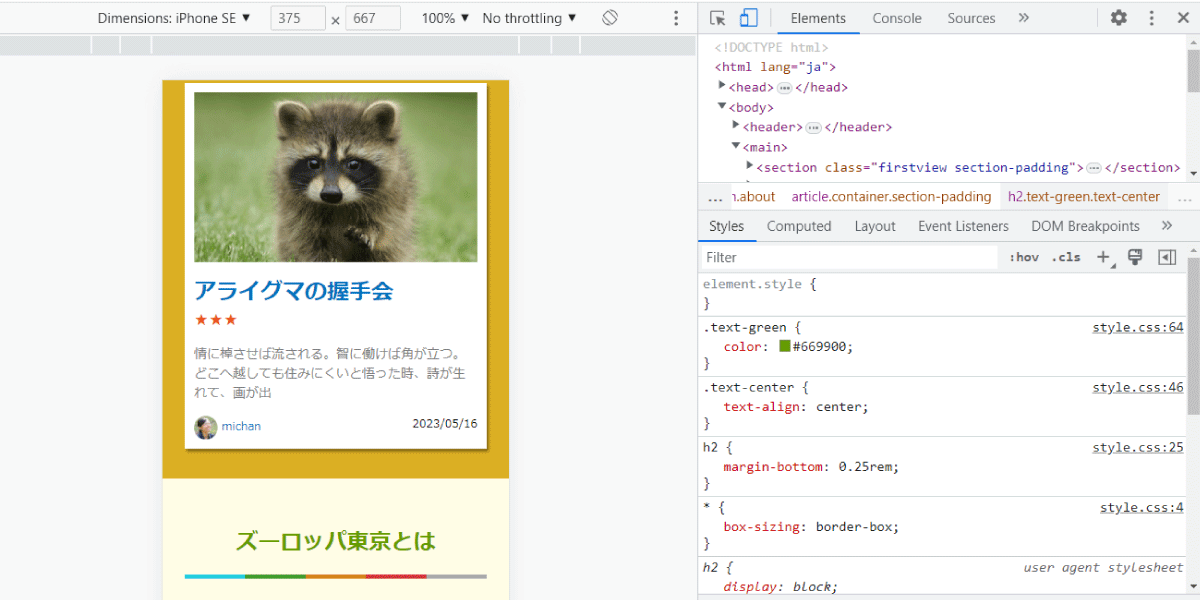Click the michan author link
Viewport: 1200px width, 600px height.
pos(241,426)
